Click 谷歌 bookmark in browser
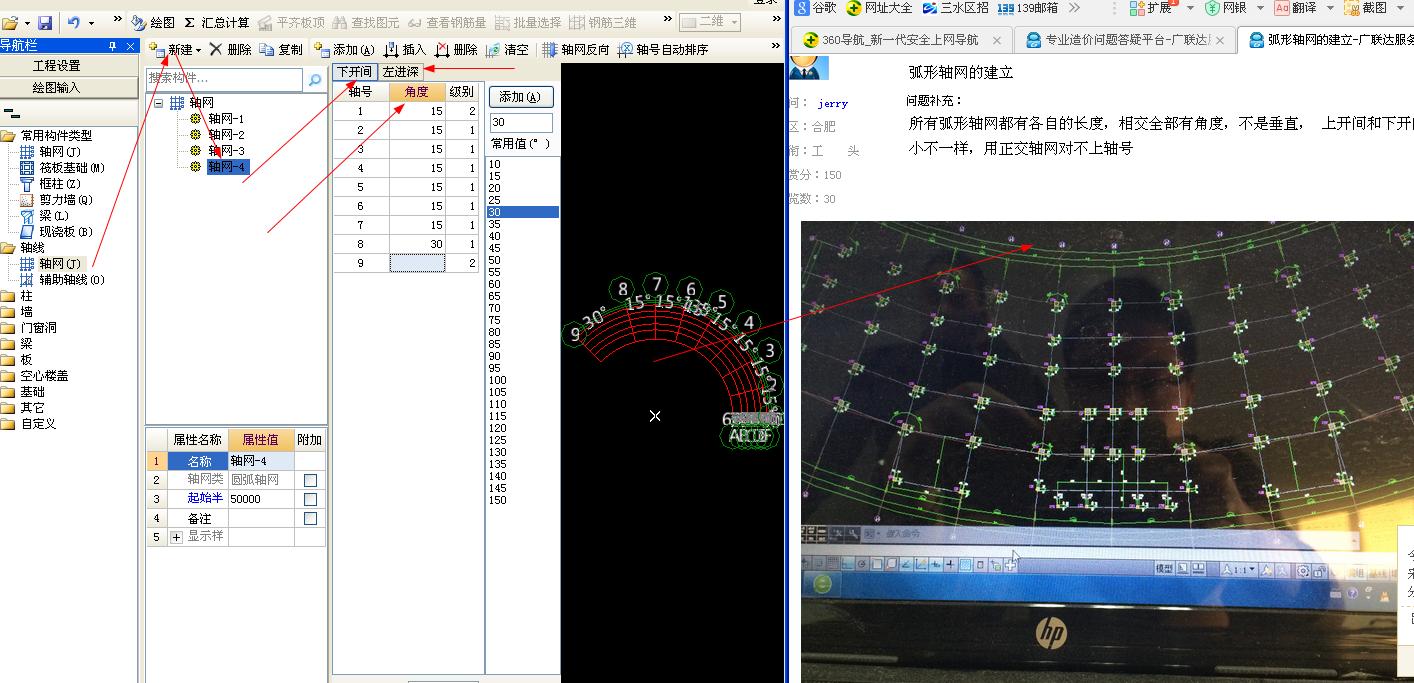1414x683 pixels. tap(817, 8)
